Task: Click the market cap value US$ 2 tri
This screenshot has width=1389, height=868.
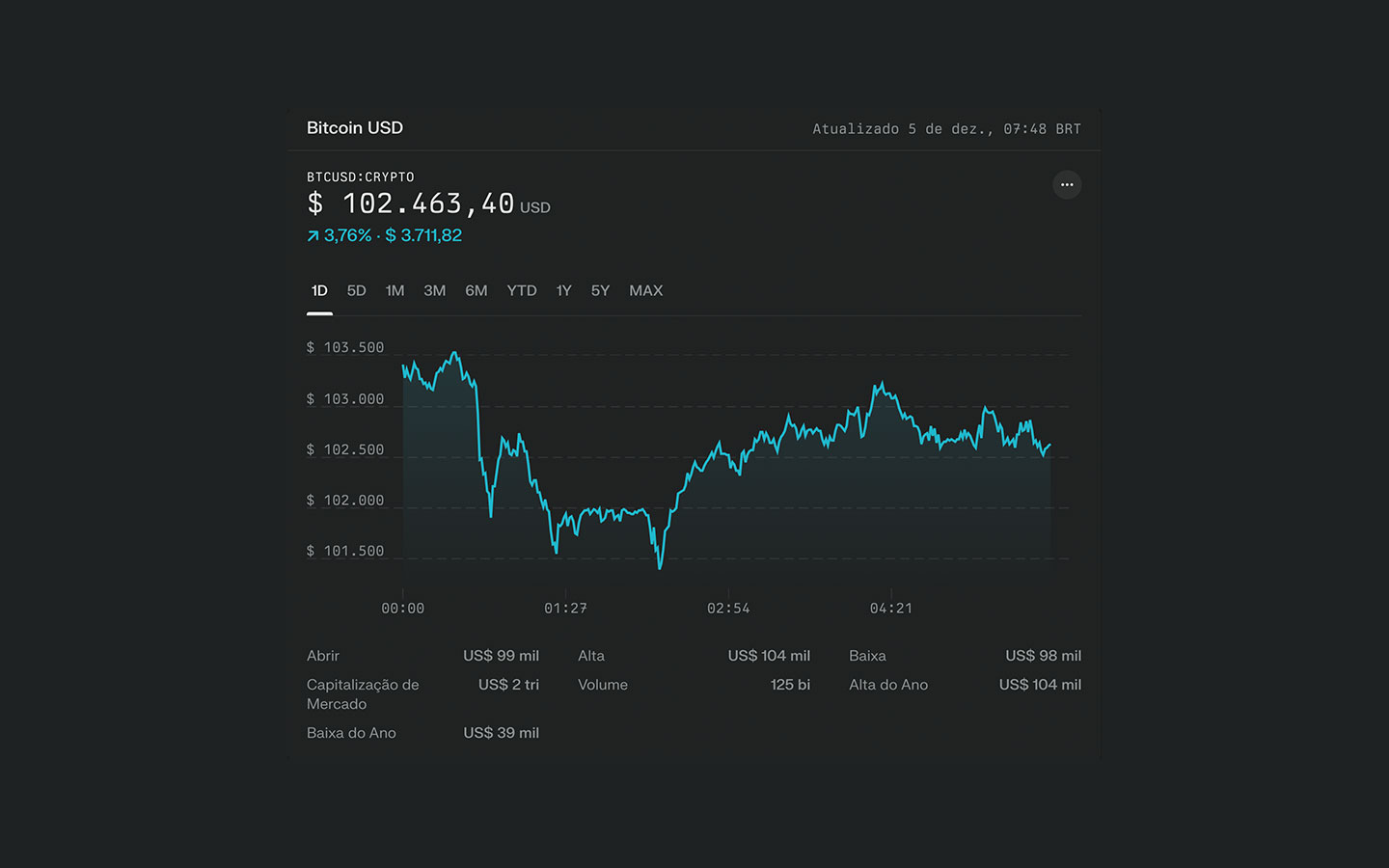Action: pyautogui.click(x=508, y=685)
